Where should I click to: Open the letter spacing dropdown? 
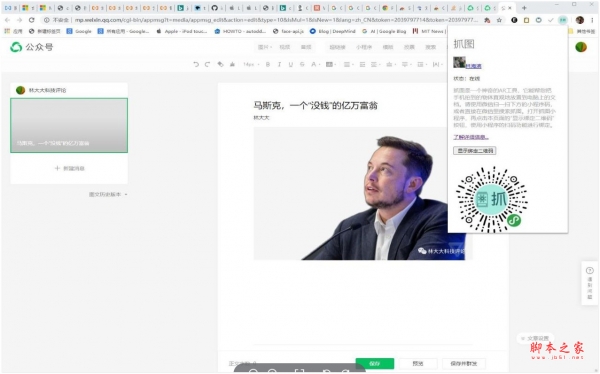pos(437,64)
